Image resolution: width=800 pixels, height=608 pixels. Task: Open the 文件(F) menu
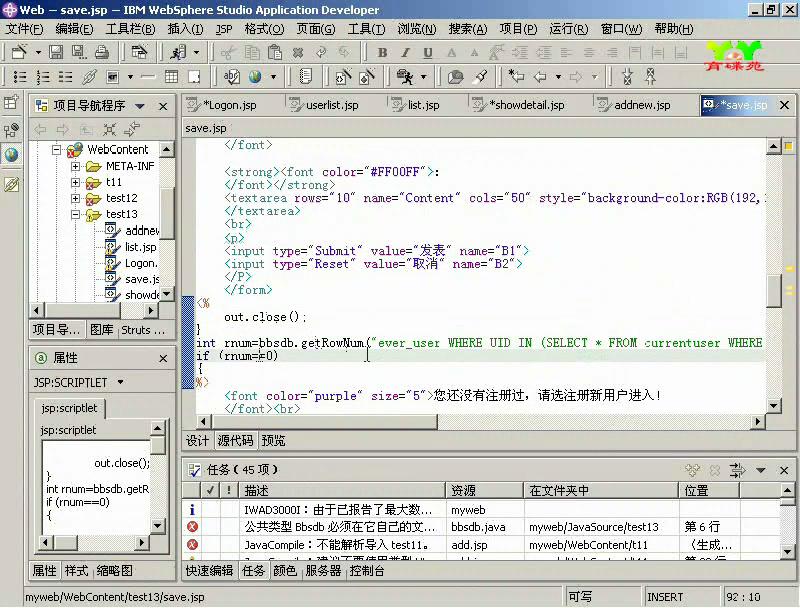tap(24, 29)
